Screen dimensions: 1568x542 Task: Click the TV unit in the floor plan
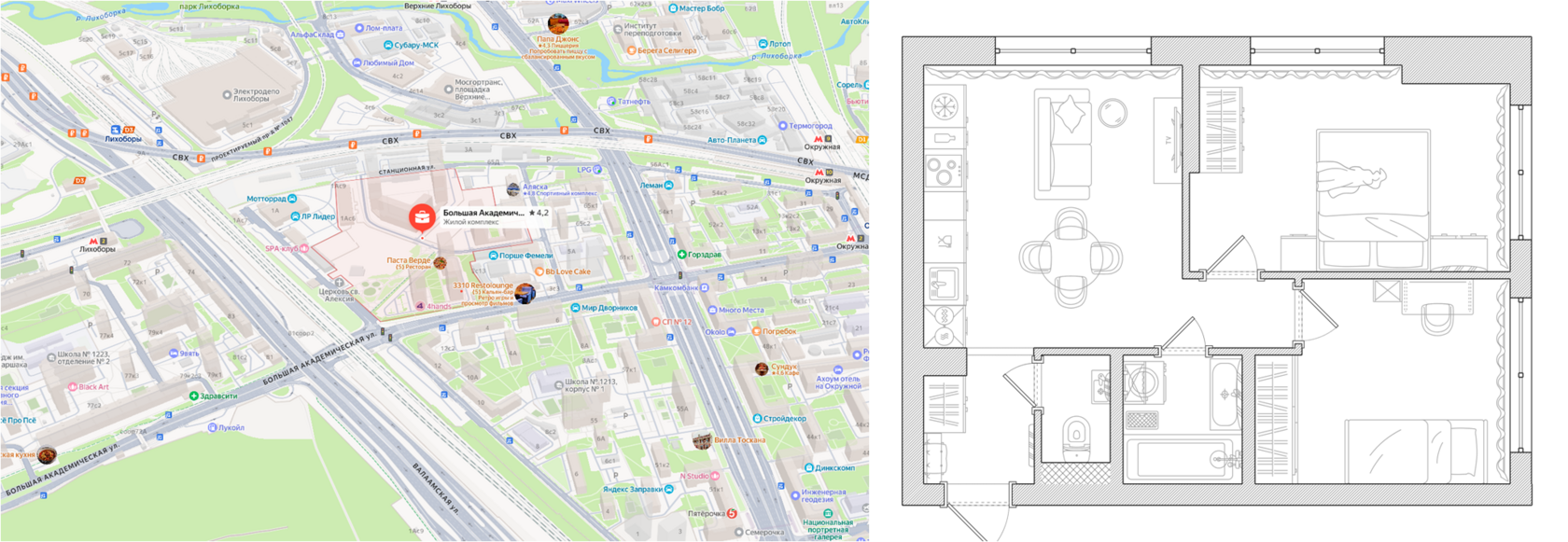click(x=1168, y=140)
